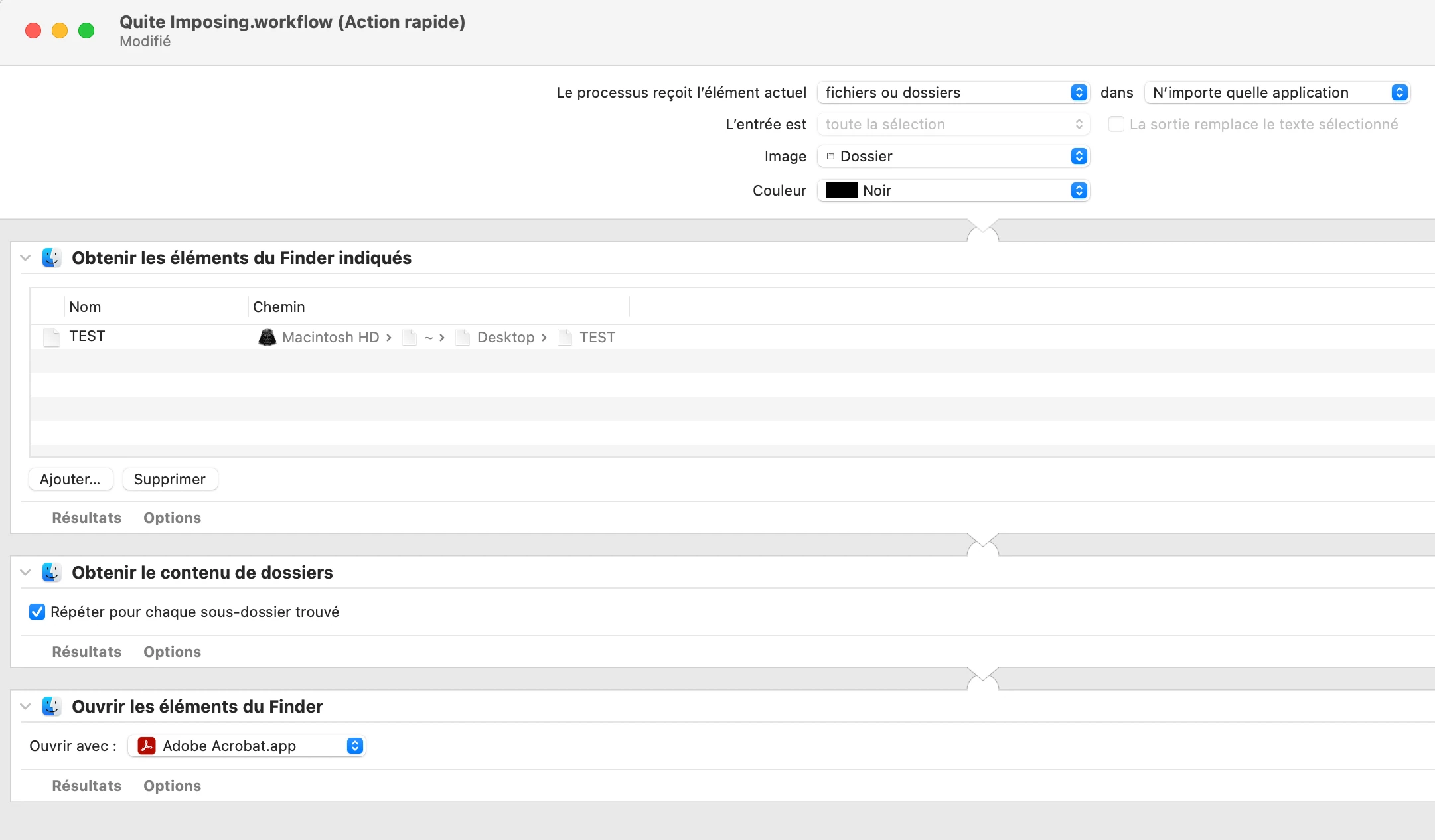This screenshot has width=1435, height=840.
Task: Open the 'fichiers ou dossiers' input type dropdown
Action: click(x=953, y=92)
